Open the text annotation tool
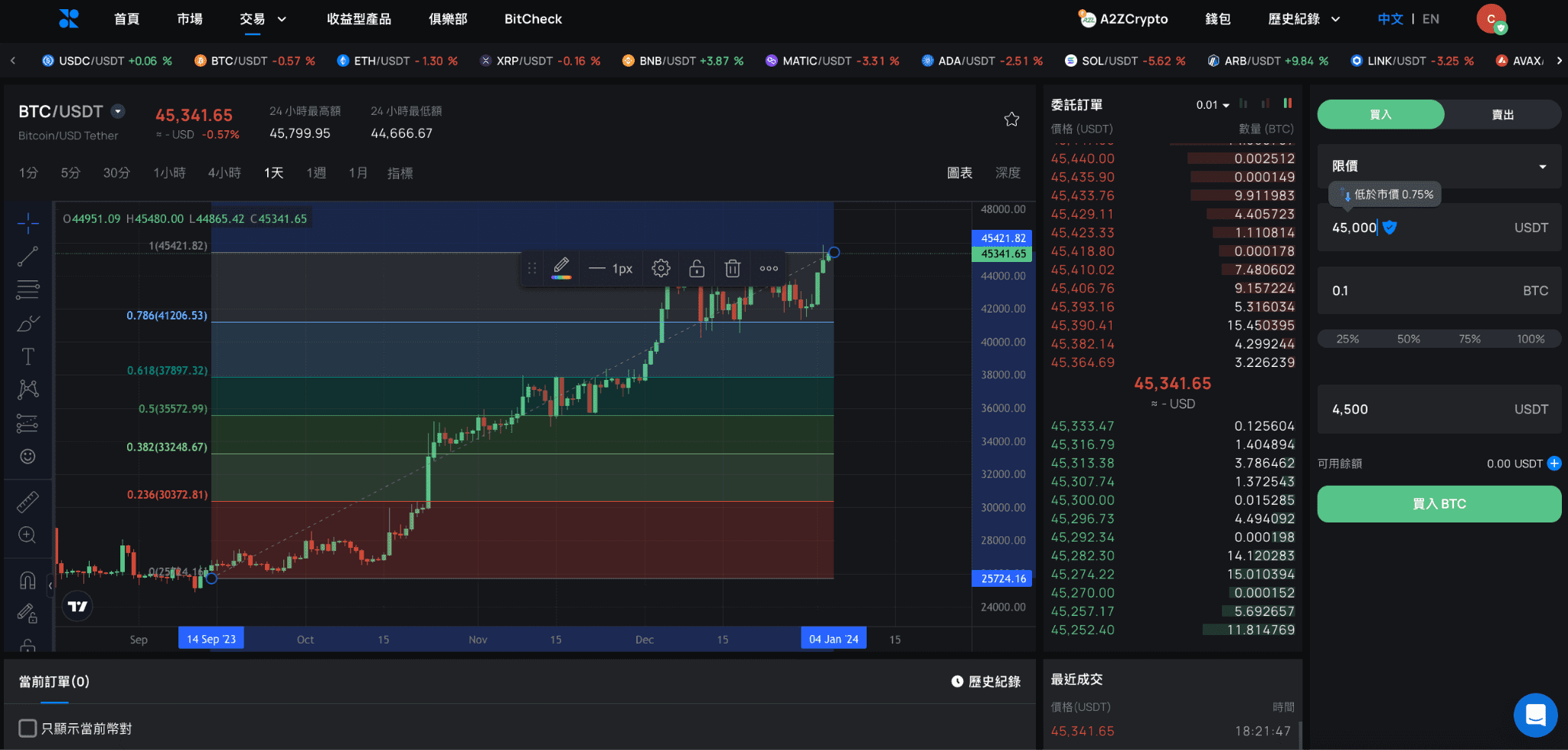This screenshot has height=750, width=1568. (x=28, y=355)
